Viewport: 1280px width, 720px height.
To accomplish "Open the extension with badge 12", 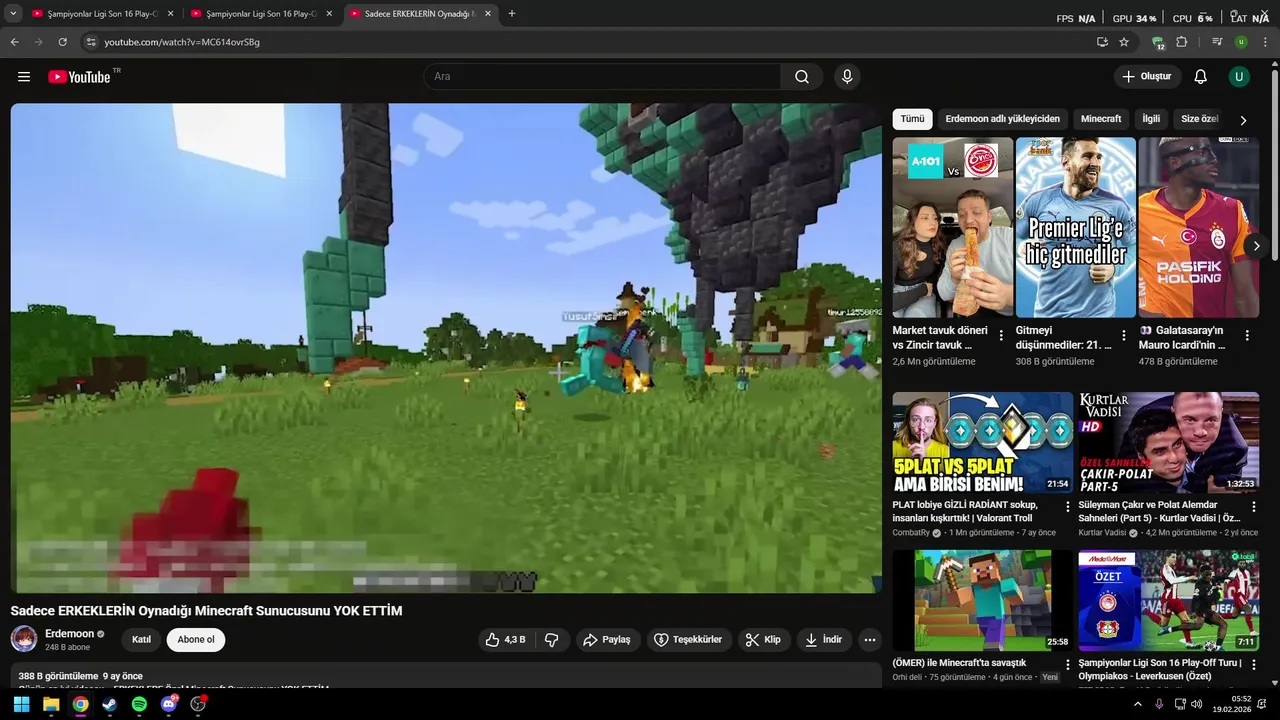I will tap(1158, 42).
